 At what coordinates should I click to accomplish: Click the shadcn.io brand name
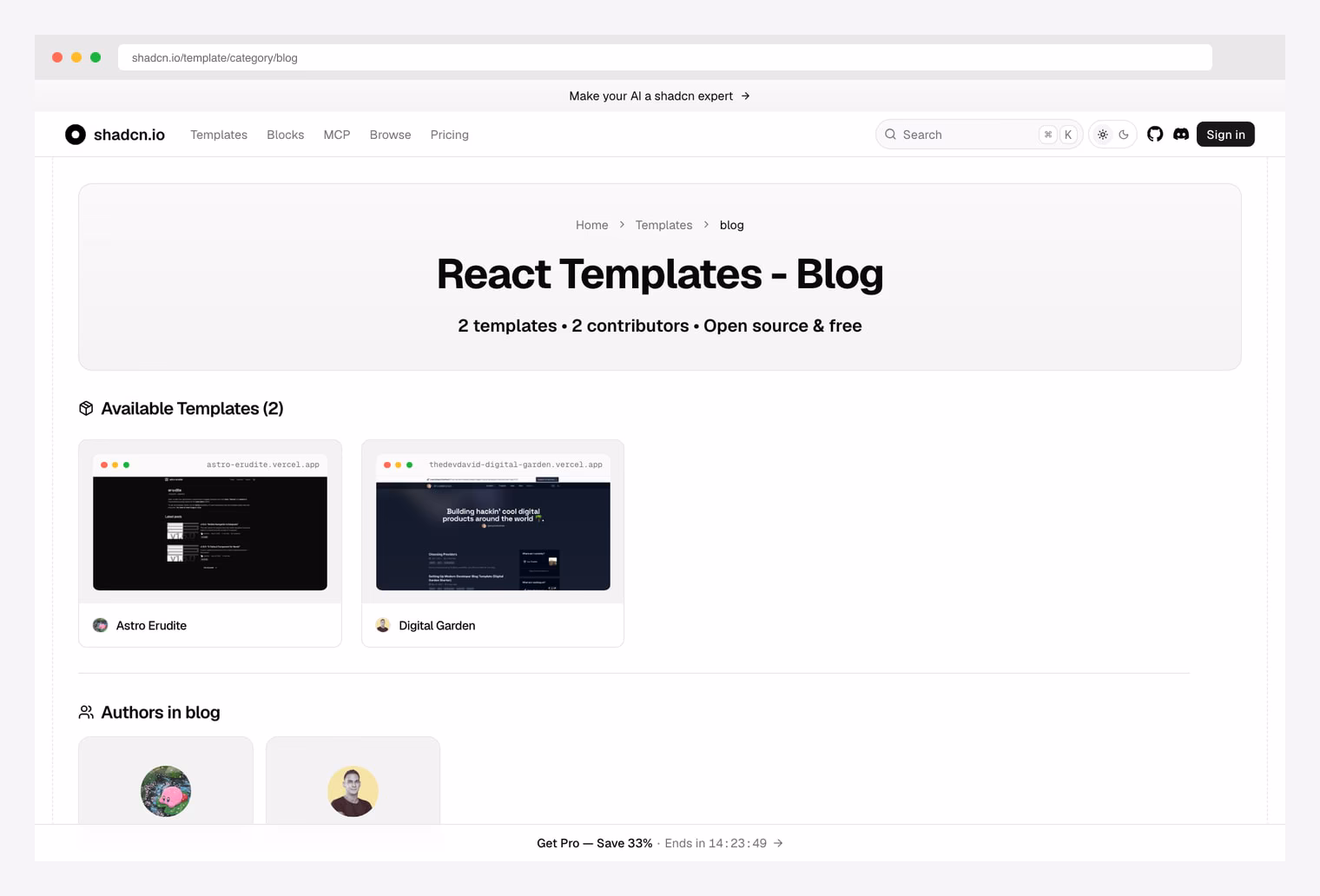pos(129,135)
